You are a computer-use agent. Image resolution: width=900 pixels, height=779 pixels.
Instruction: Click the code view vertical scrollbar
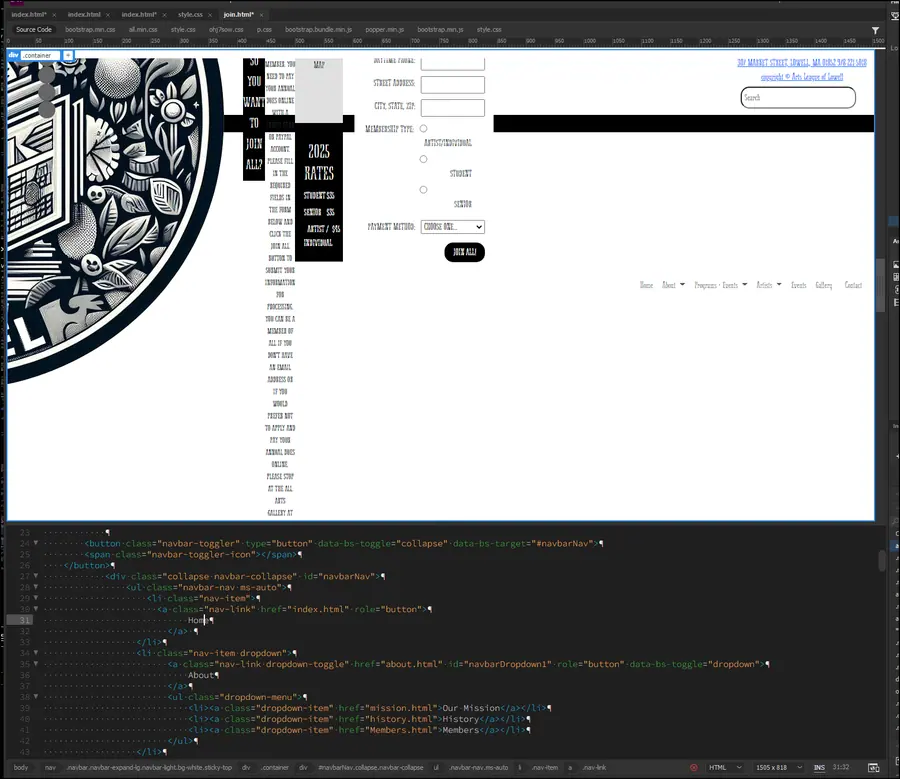click(882, 561)
